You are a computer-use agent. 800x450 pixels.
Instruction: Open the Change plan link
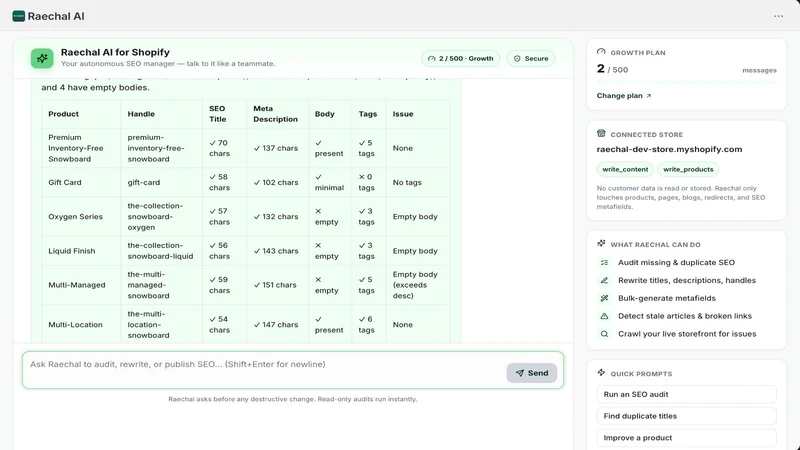pos(623,95)
